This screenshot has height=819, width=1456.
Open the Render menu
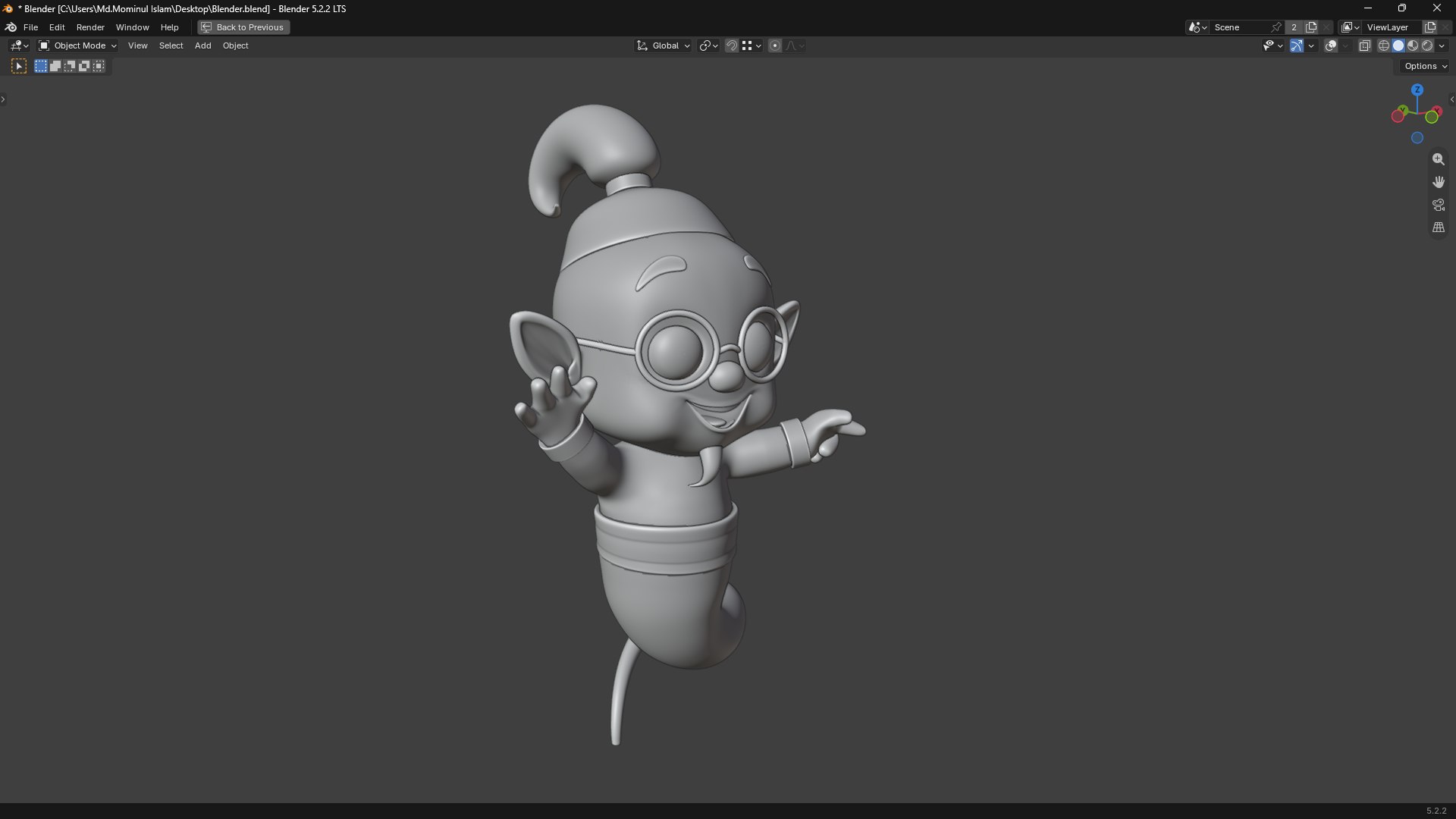tap(90, 27)
